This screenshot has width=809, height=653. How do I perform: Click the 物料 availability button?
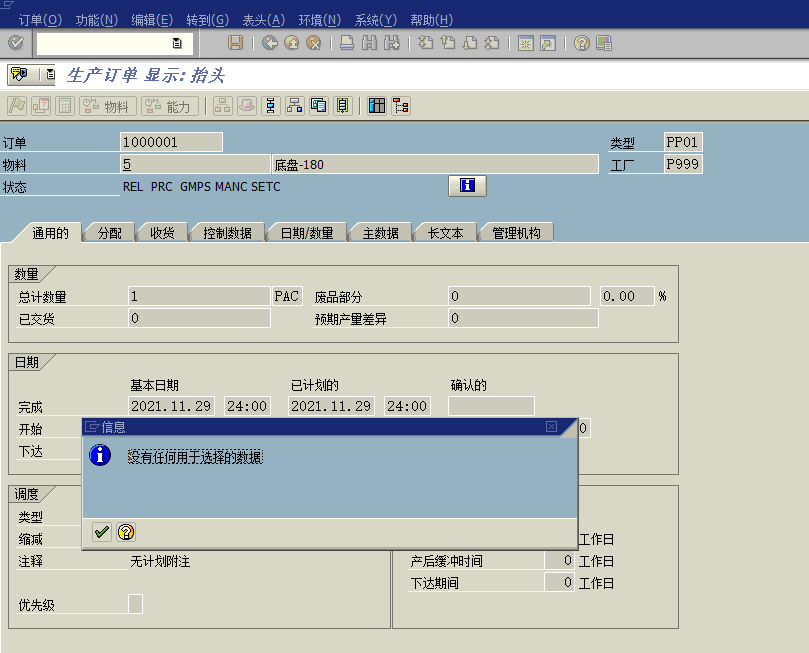(107, 106)
